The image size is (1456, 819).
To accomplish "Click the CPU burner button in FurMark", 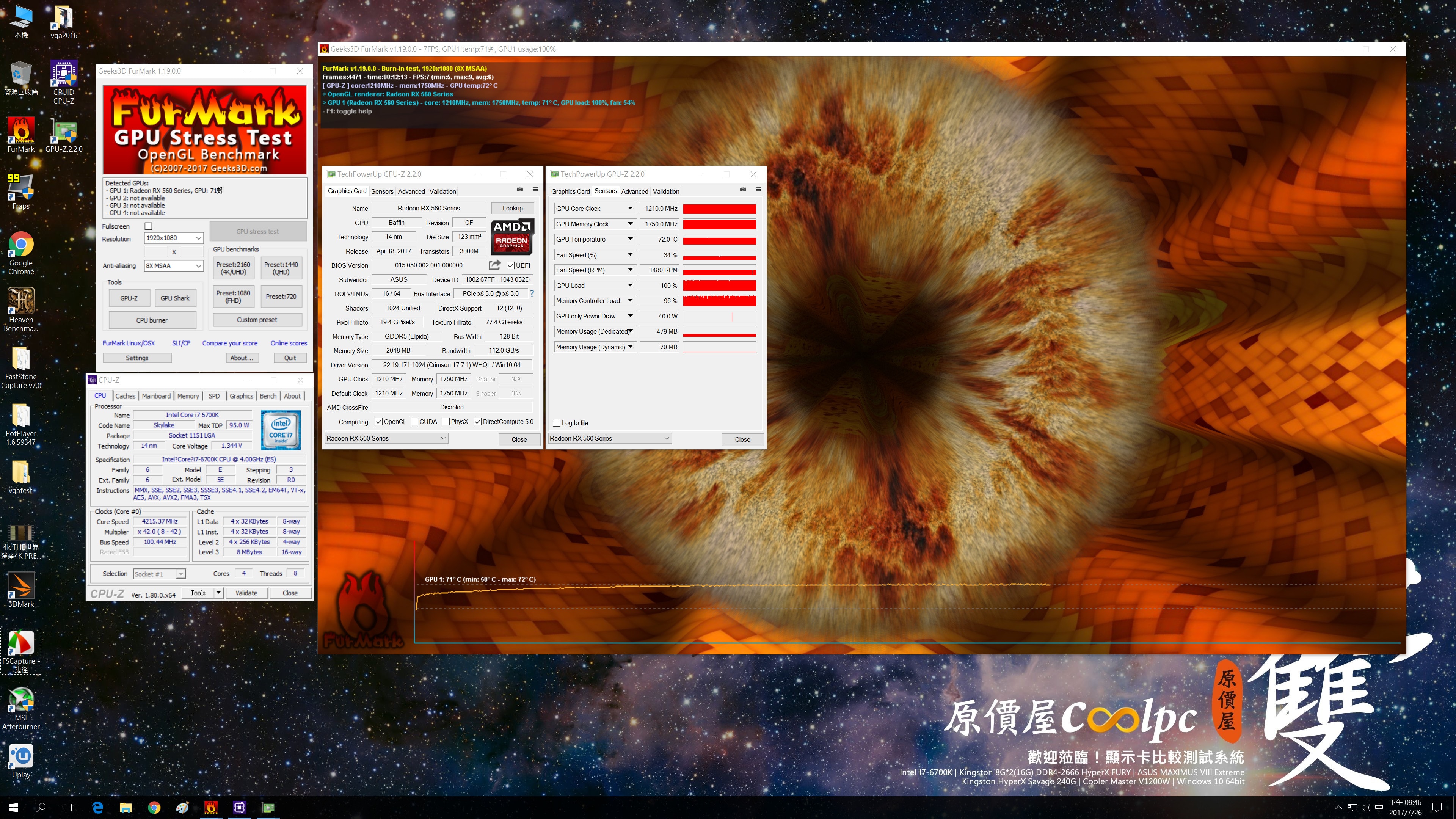I will (x=152, y=320).
